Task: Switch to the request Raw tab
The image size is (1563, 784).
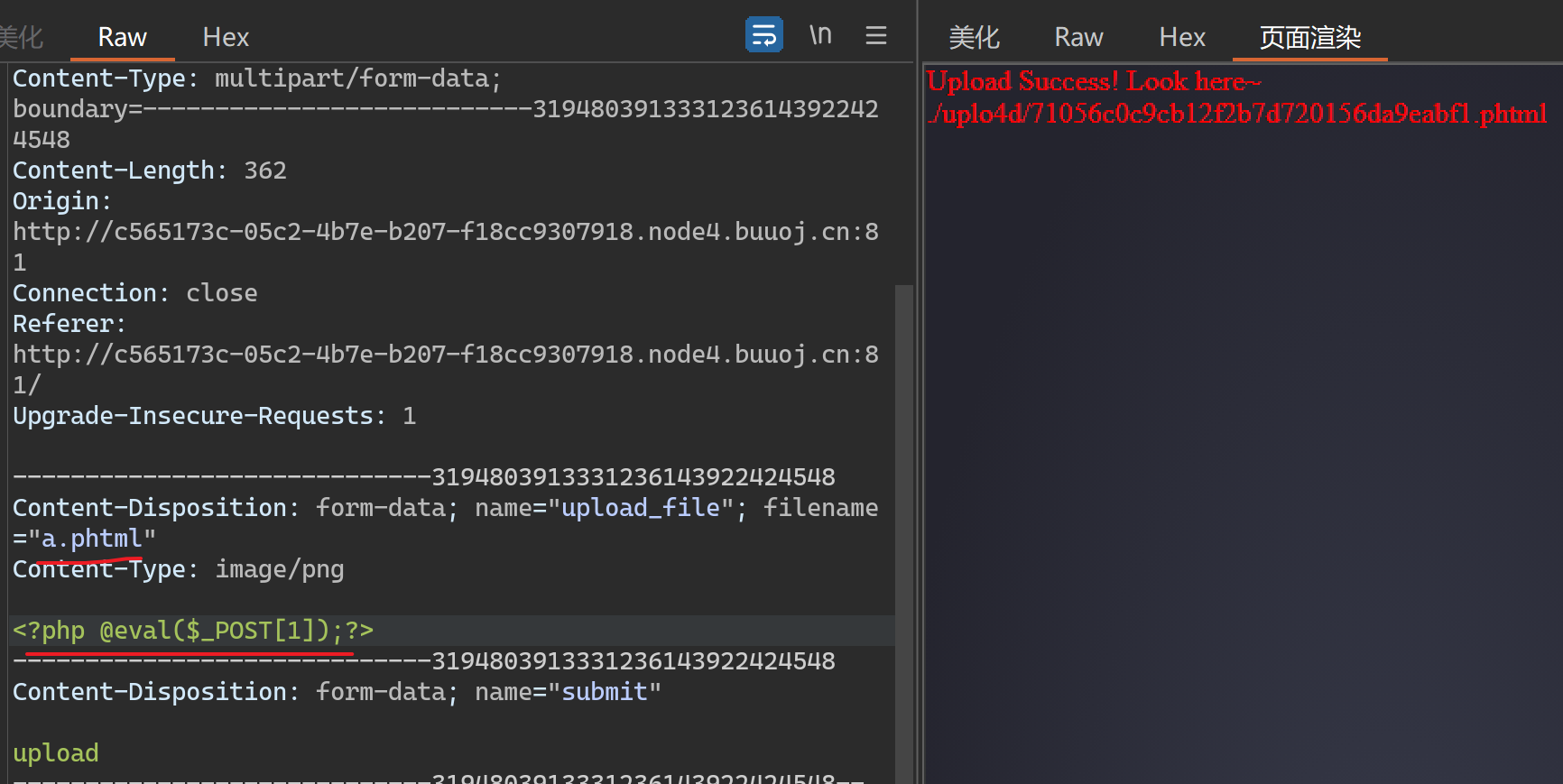Action: coord(122,37)
